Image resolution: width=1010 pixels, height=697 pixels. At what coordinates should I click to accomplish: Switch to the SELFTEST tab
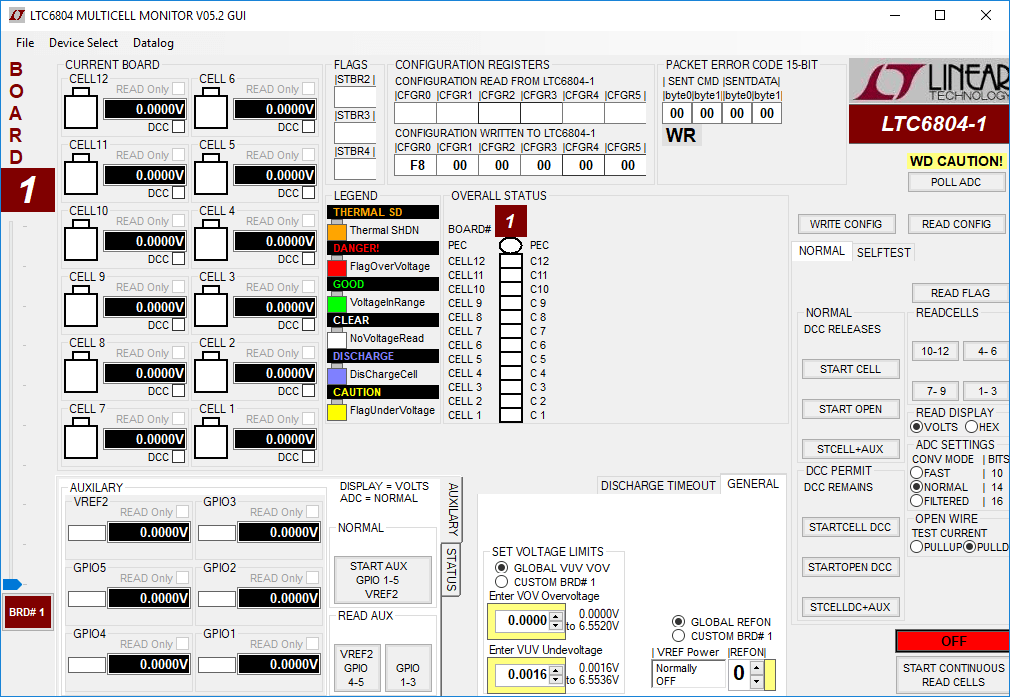883,253
